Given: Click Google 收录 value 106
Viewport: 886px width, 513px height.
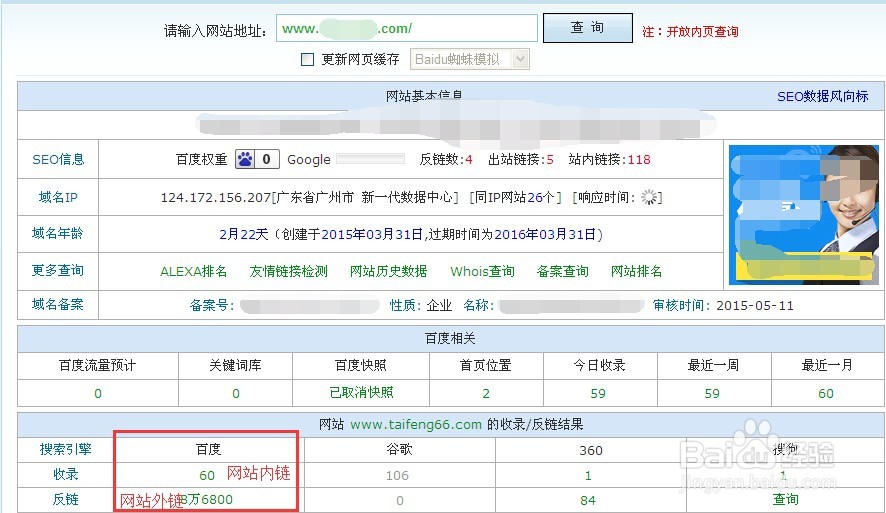Looking at the screenshot, I should (397, 476).
